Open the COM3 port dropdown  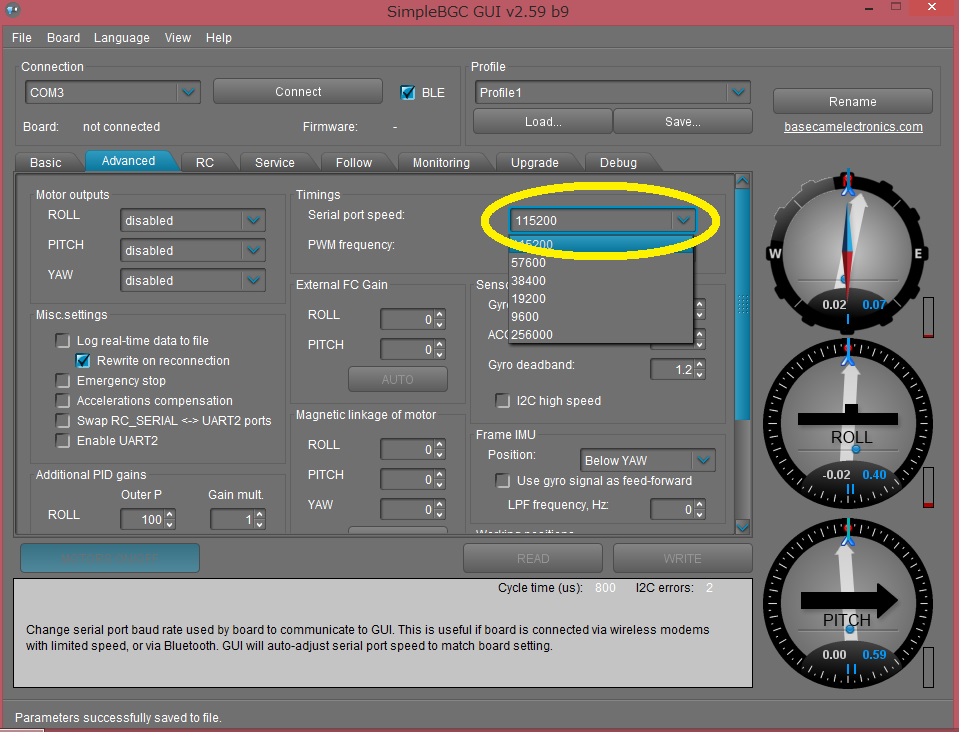tap(188, 93)
